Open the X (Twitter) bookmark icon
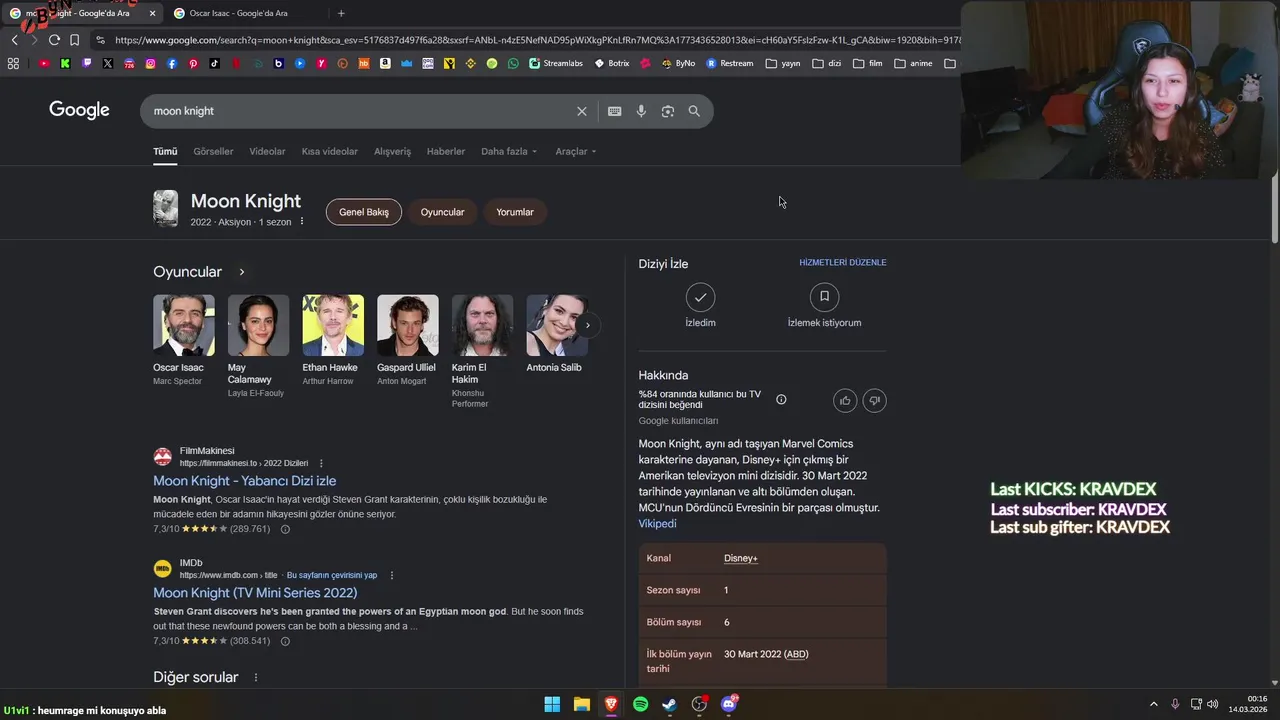This screenshot has width=1280, height=720. pyautogui.click(x=108, y=63)
